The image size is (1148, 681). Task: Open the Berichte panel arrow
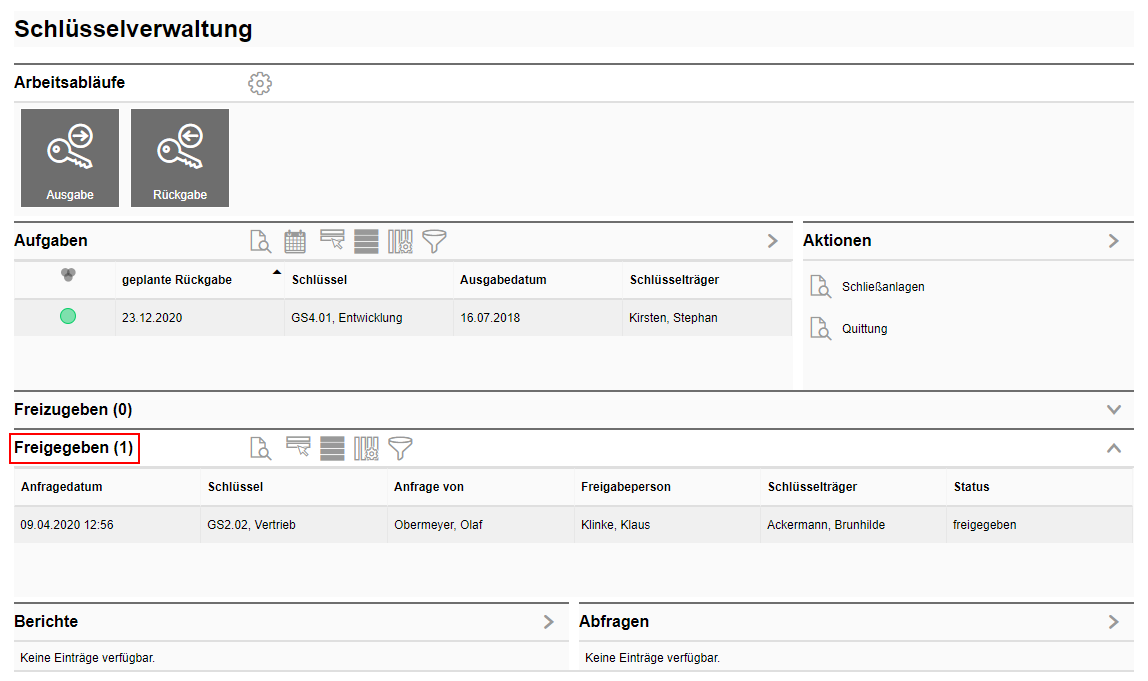click(x=548, y=622)
